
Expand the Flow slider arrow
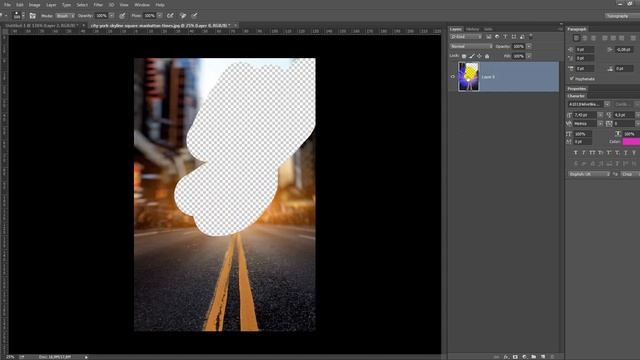coord(160,16)
